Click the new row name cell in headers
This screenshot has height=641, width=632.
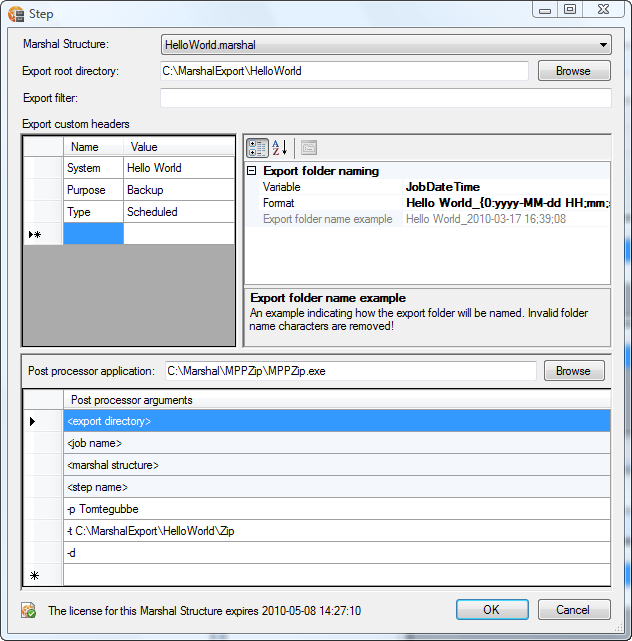(93, 234)
